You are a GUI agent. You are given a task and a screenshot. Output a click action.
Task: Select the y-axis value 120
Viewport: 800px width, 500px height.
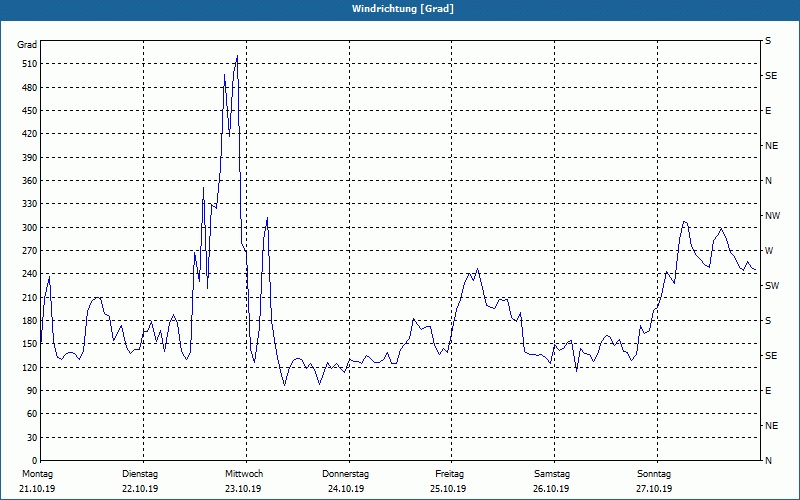[31, 367]
